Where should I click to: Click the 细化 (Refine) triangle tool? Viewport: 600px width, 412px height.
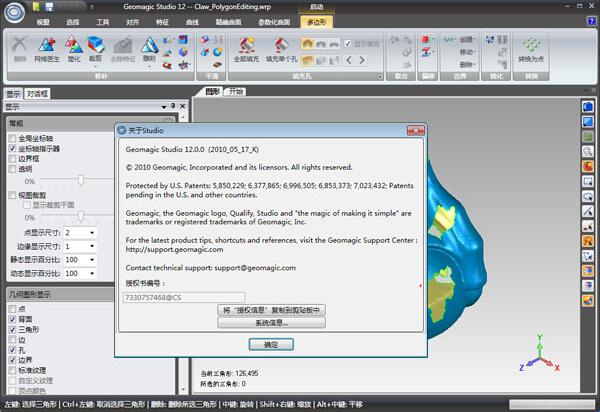tap(149, 49)
